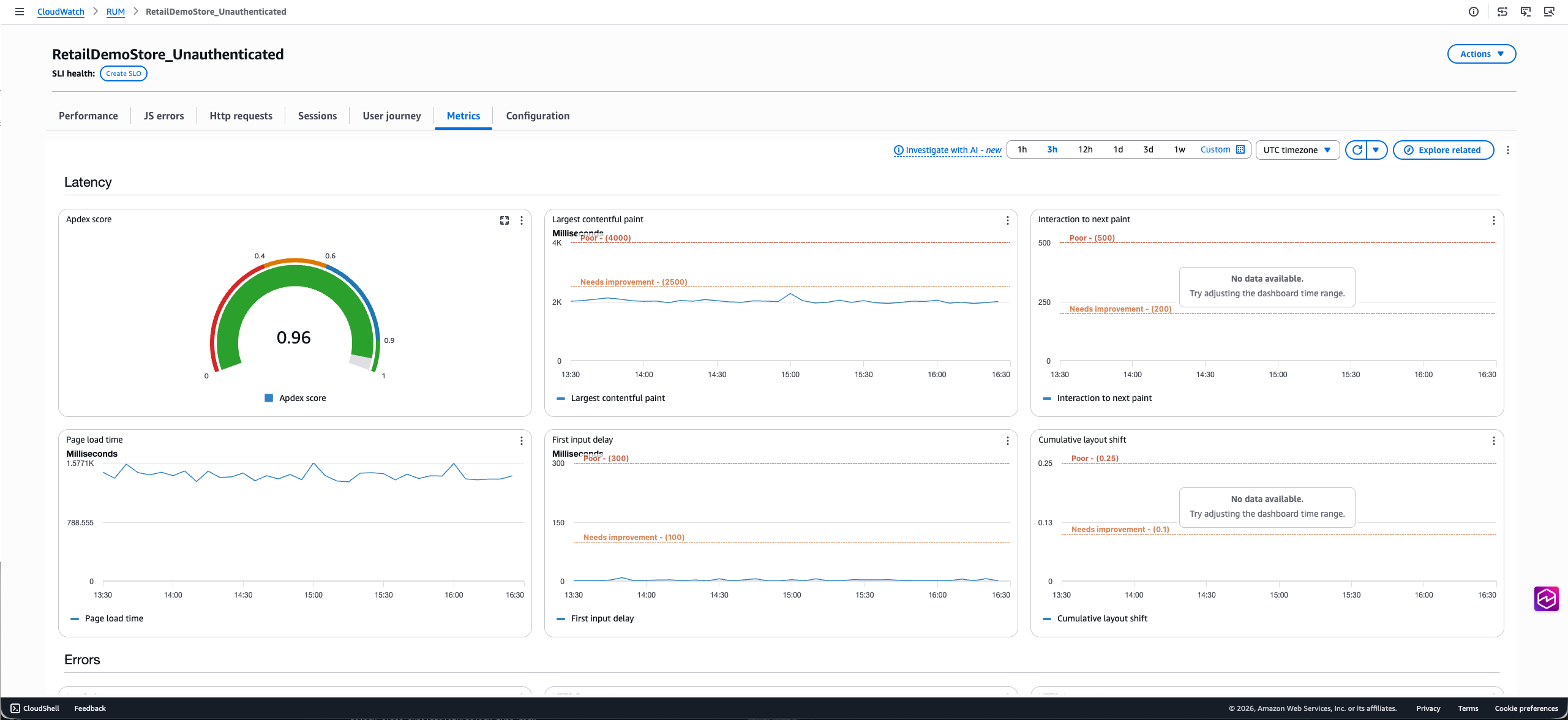Viewport: 1568px width, 720px height.
Task: Navigate to RUM breadcrumb link
Action: click(115, 12)
